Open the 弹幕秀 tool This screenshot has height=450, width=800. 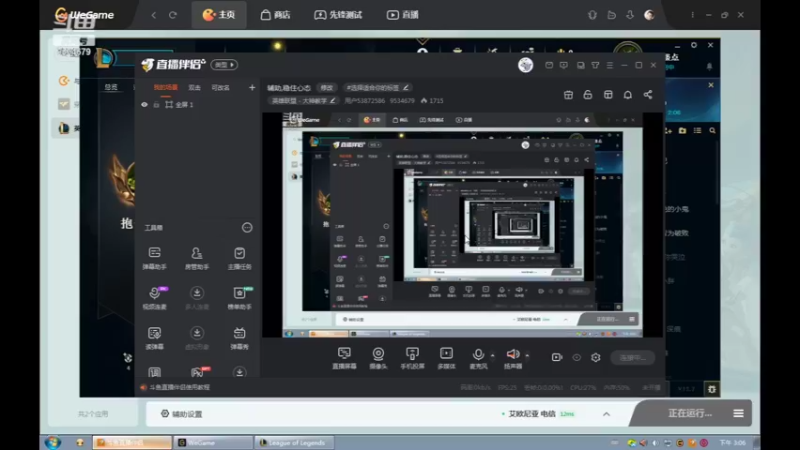pyautogui.click(x=239, y=338)
